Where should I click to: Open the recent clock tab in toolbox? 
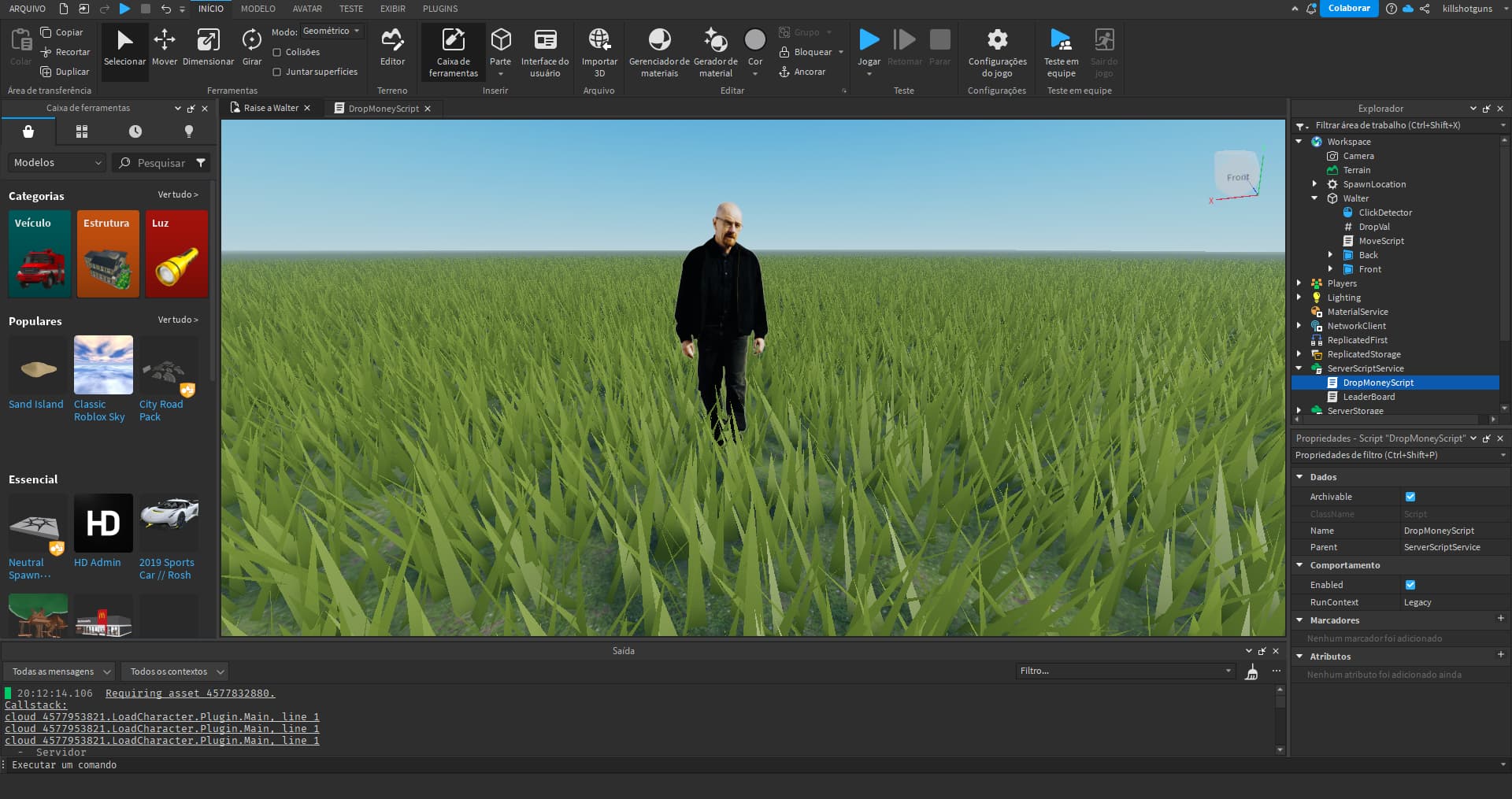click(x=135, y=131)
